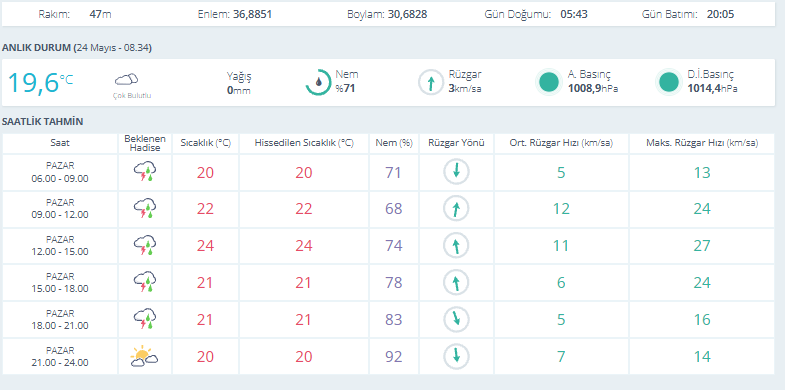Click wind direction arrow for 18.00 - 21.00
This screenshot has height=390, width=785.
tap(456, 319)
